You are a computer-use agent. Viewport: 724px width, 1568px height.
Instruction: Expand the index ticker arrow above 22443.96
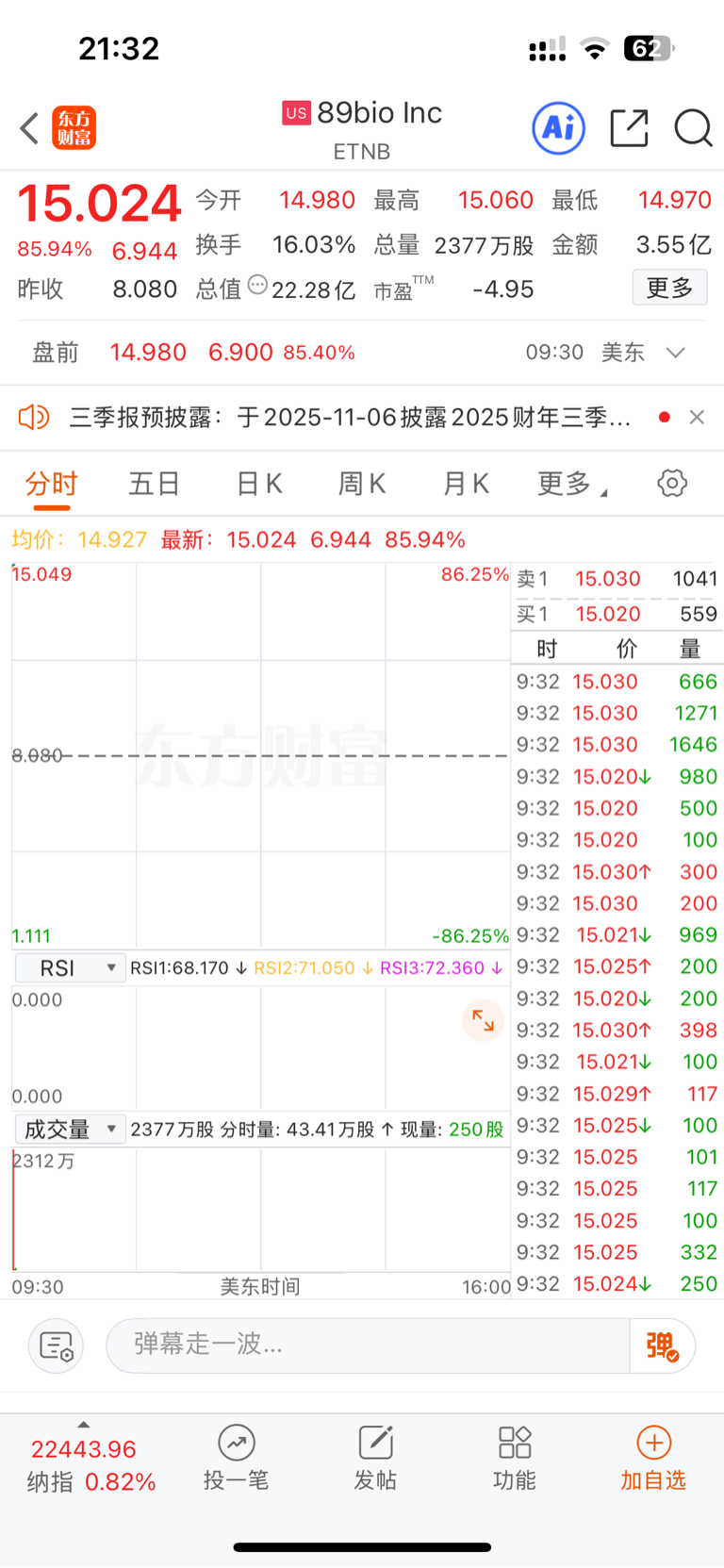tap(83, 1425)
